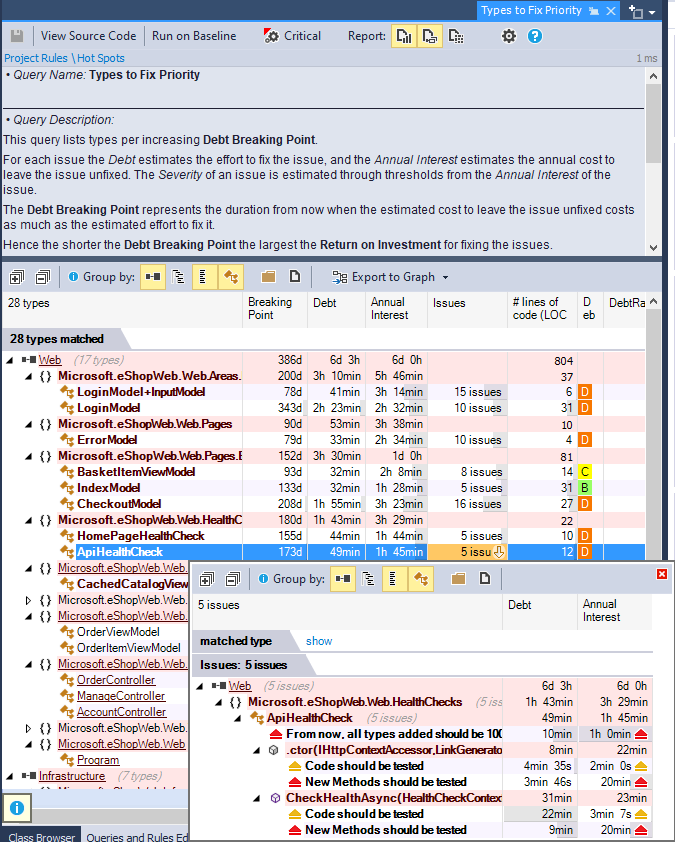Click View Source Code button
The height and width of the screenshot is (842, 675).
pyautogui.click(x=88, y=36)
